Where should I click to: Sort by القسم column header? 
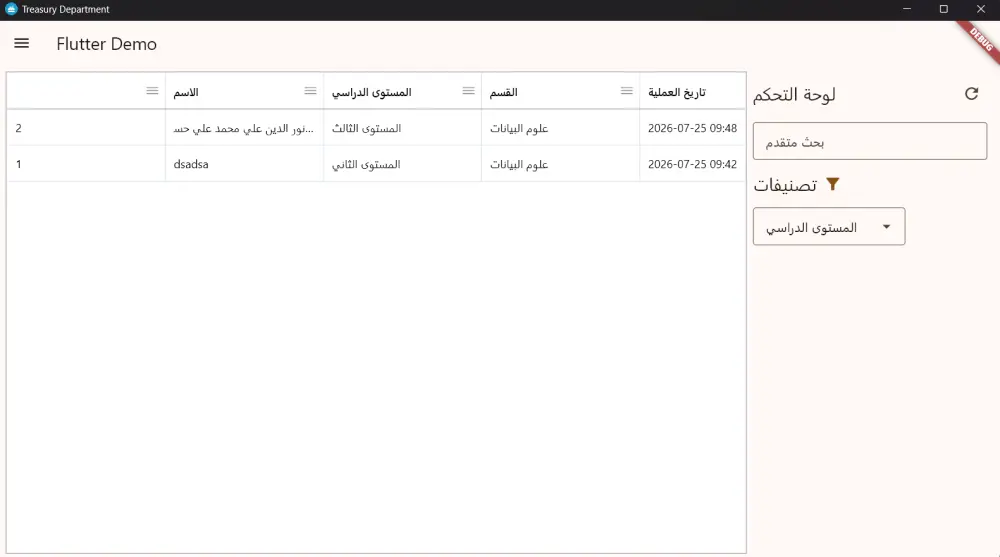tap(503, 93)
